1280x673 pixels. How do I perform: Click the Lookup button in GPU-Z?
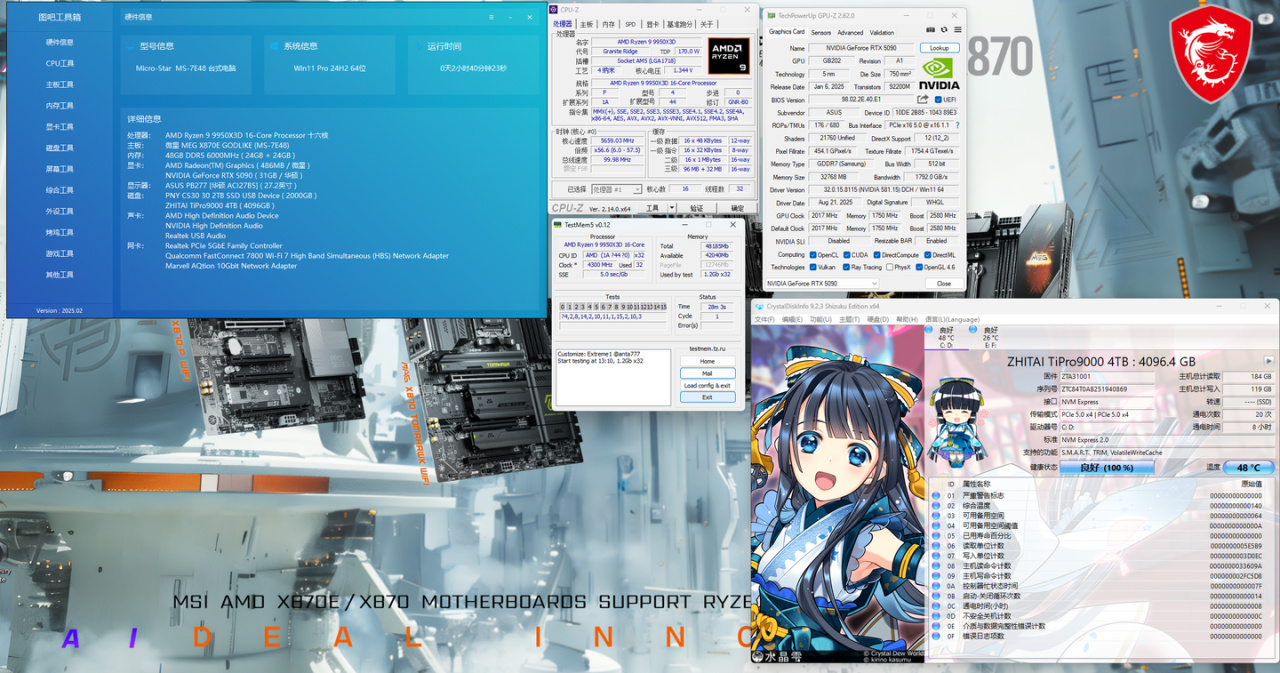939,48
